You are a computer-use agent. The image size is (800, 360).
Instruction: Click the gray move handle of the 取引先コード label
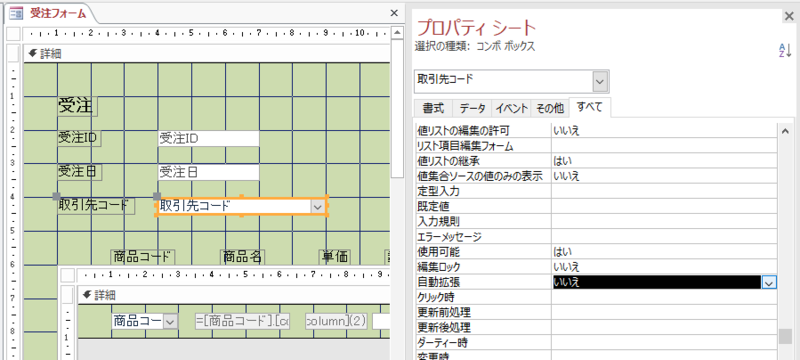coord(57,196)
